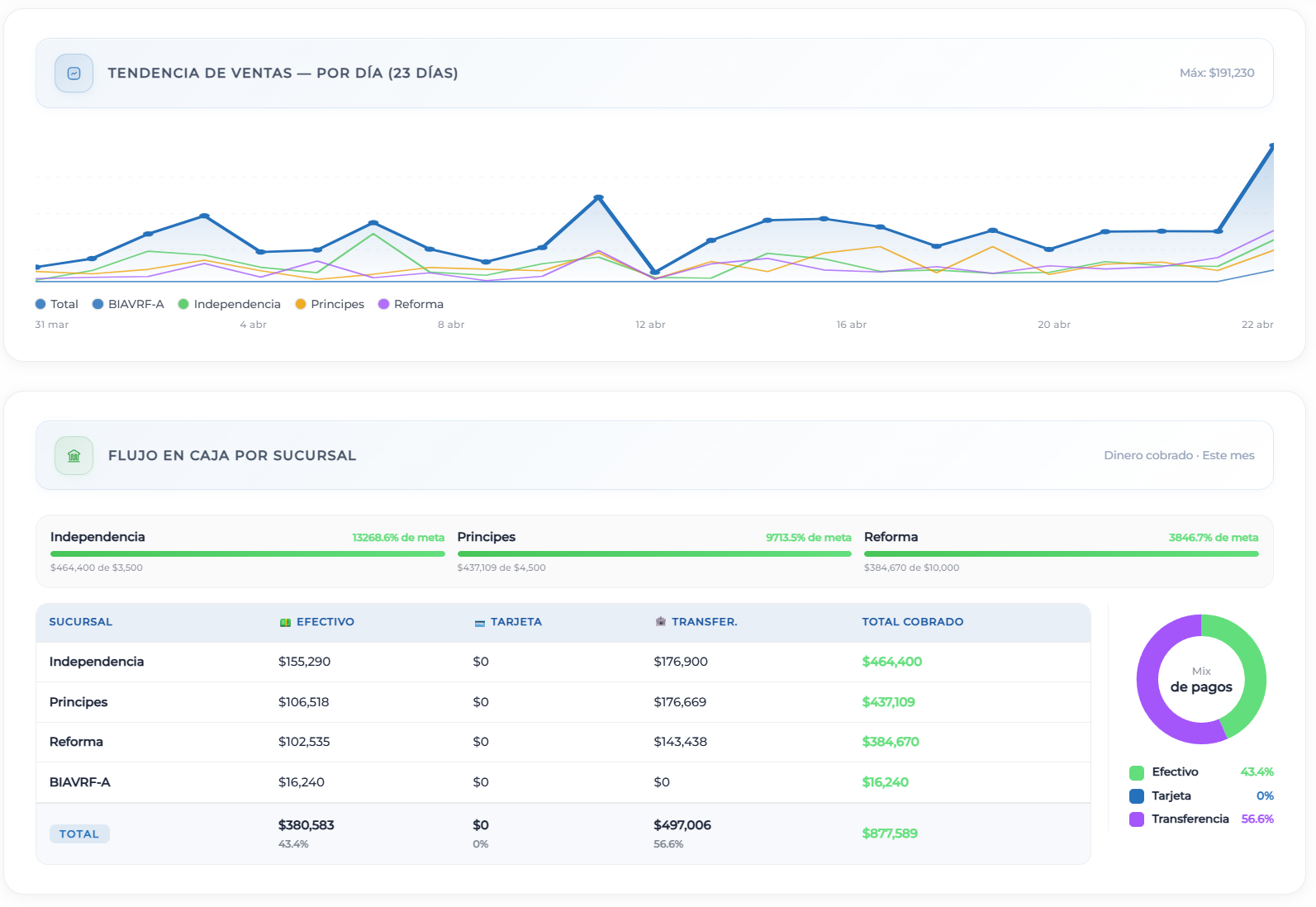Click the card icon in the TARJETA column header

click(480, 623)
